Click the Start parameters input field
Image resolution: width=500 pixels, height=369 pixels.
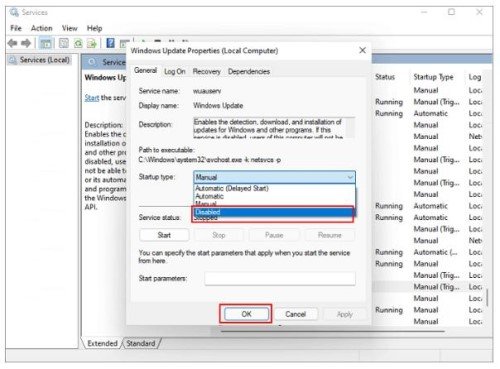[280, 278]
